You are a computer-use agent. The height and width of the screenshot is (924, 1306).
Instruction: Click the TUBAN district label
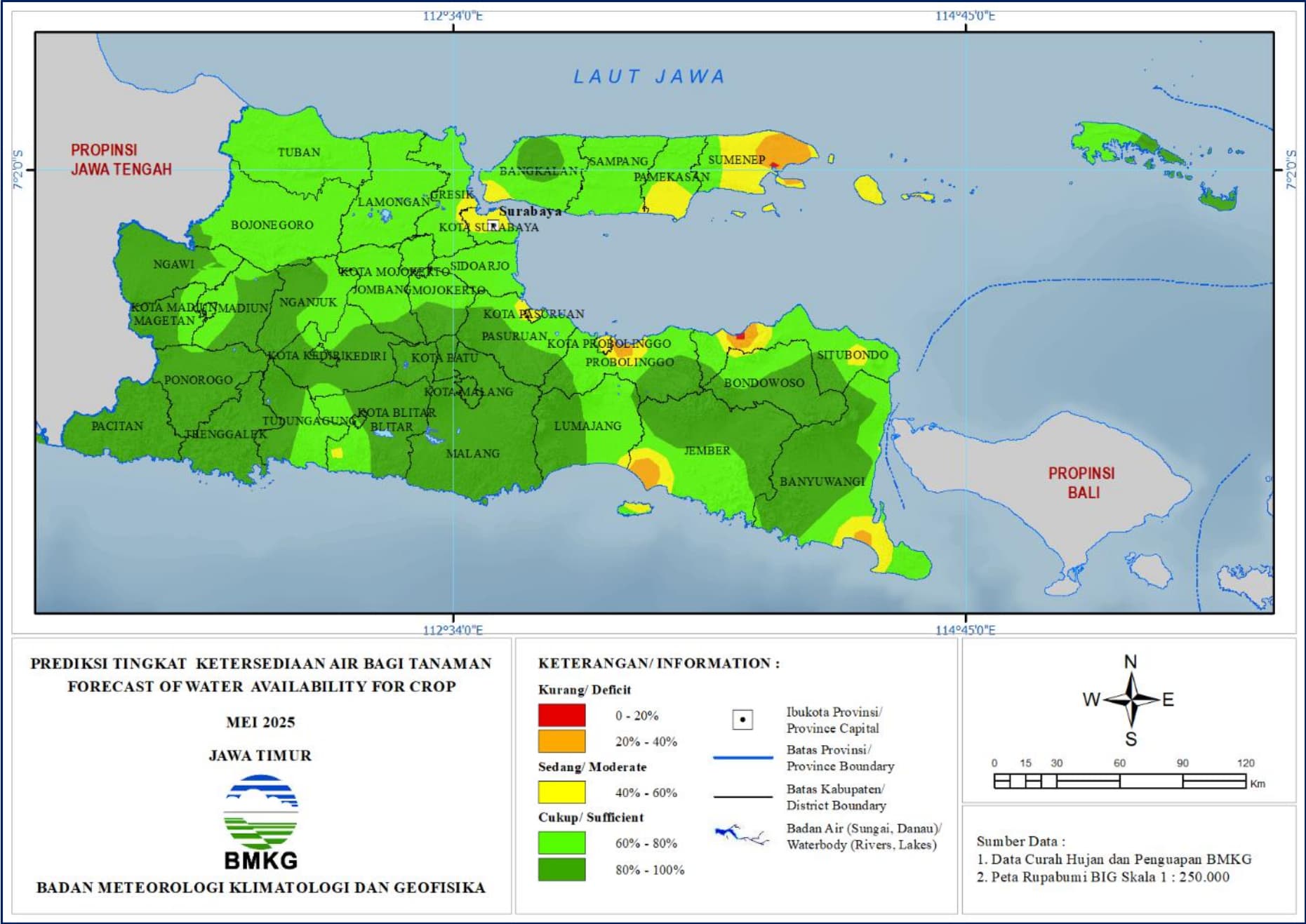pos(299,152)
